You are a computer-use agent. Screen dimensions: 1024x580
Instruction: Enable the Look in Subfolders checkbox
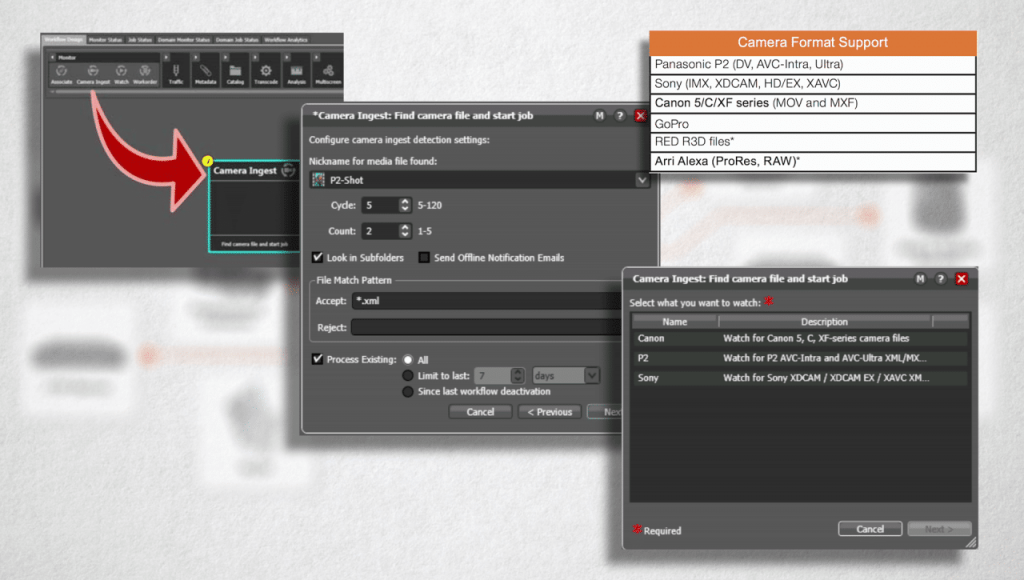(316, 257)
